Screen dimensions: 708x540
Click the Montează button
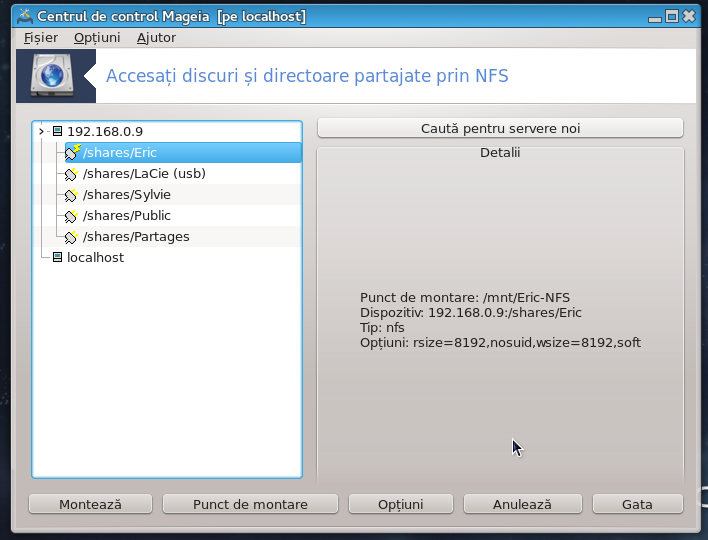[90, 504]
